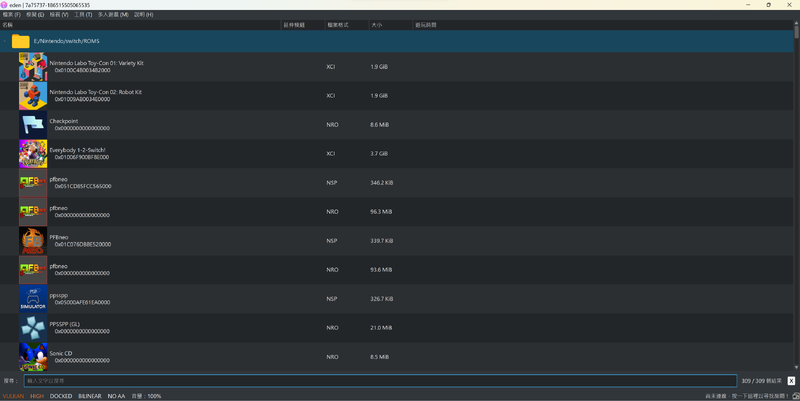The height and width of the screenshot is (401, 800).
Task: Click pfbneo icon in 346.2 KiB row
Action: click(33, 183)
